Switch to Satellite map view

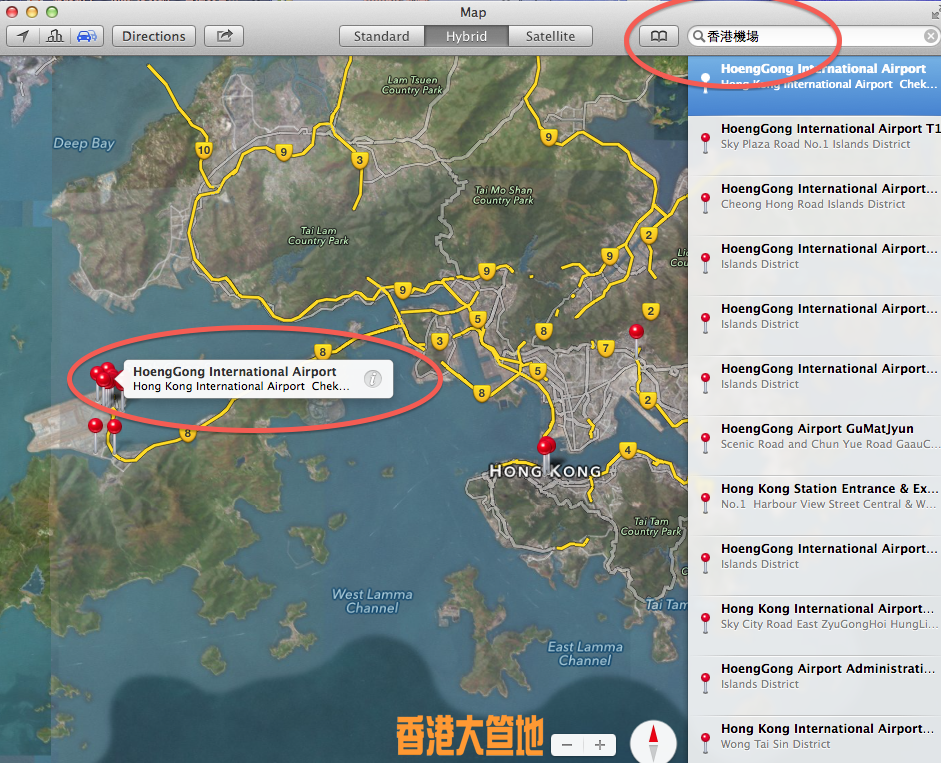(550, 36)
